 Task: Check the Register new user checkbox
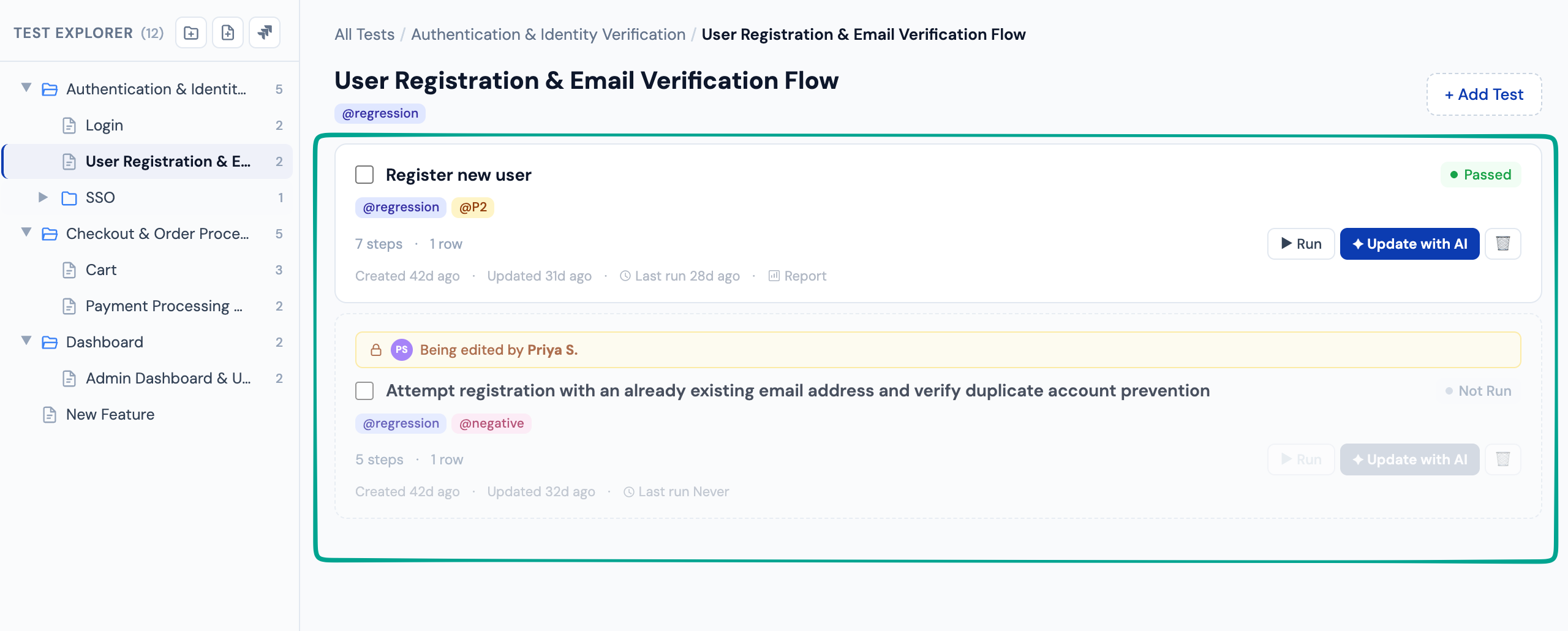[x=364, y=175]
